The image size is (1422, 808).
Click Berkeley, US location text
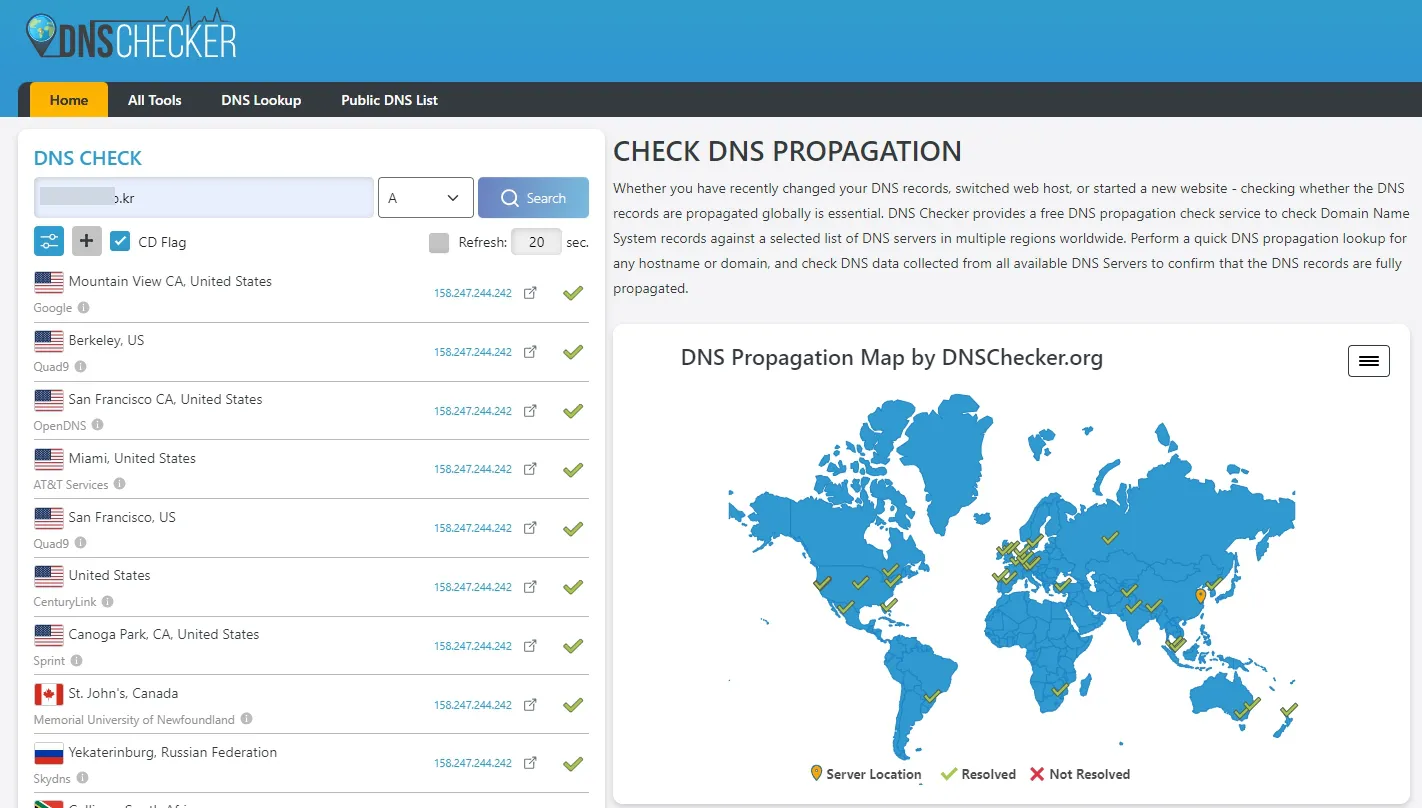[106, 340]
